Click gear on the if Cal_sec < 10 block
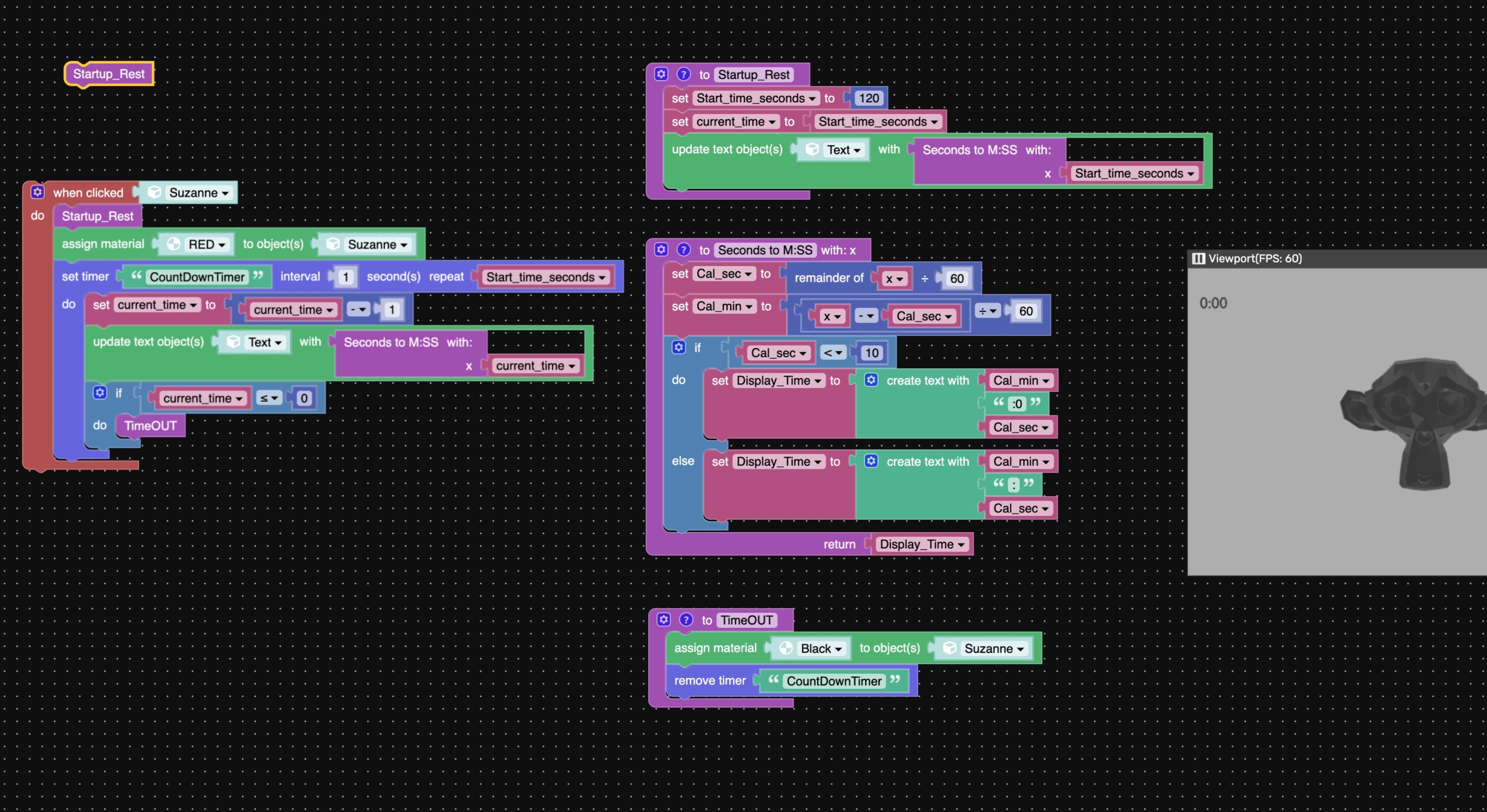Viewport: 1487px width, 812px height. [678, 347]
